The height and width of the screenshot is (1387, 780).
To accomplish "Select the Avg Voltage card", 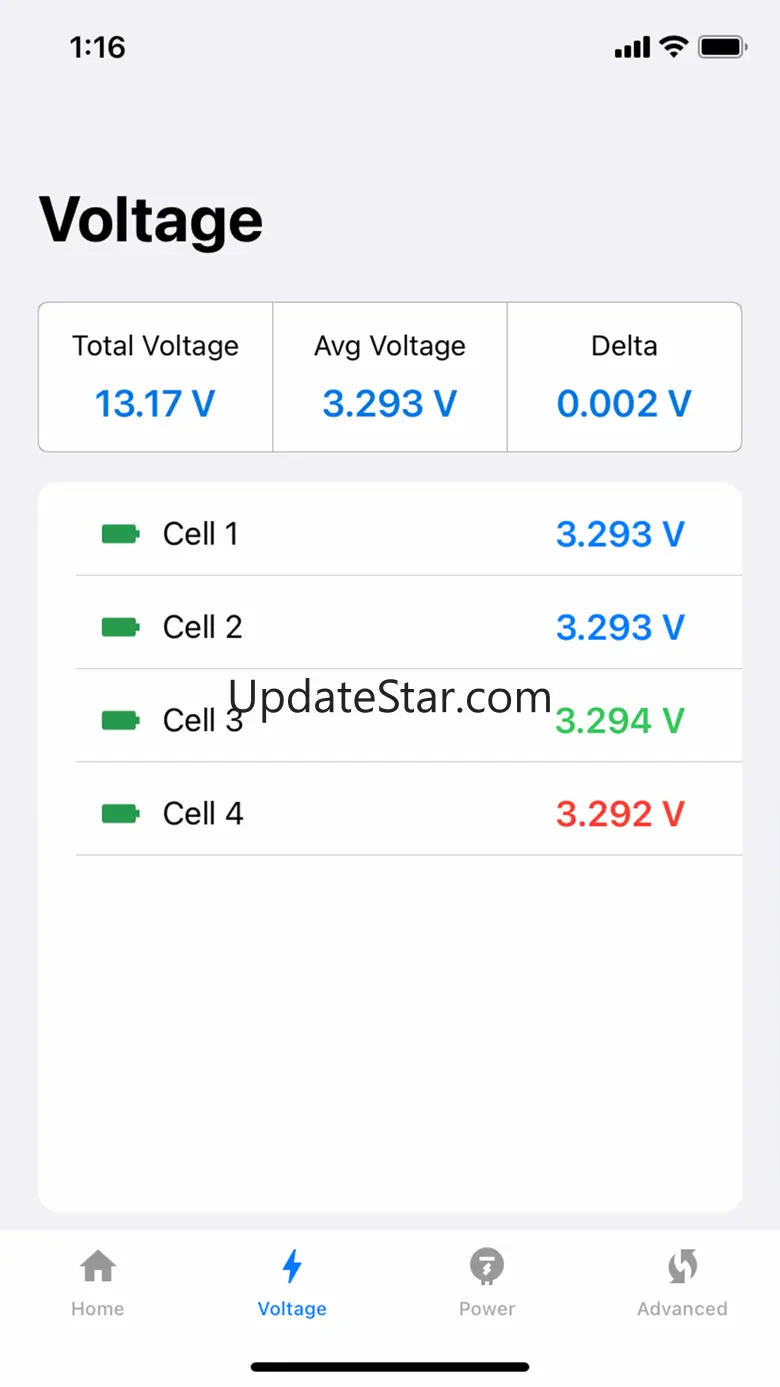I will pos(390,377).
